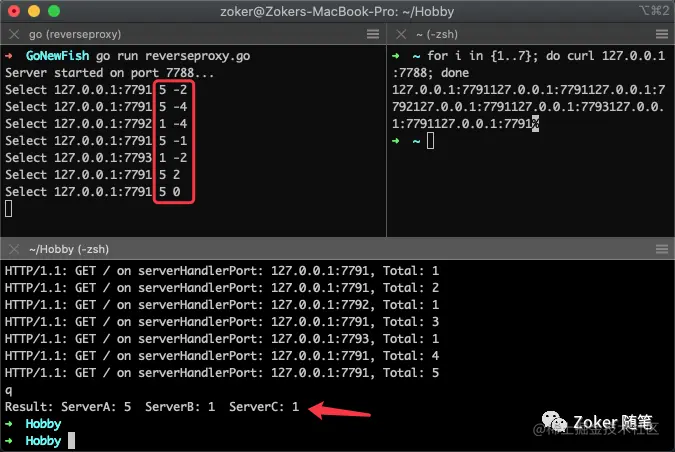This screenshot has width=675, height=452.
Task: Open hamburger menu of go (reverseproxy) pane
Action: 373,34
